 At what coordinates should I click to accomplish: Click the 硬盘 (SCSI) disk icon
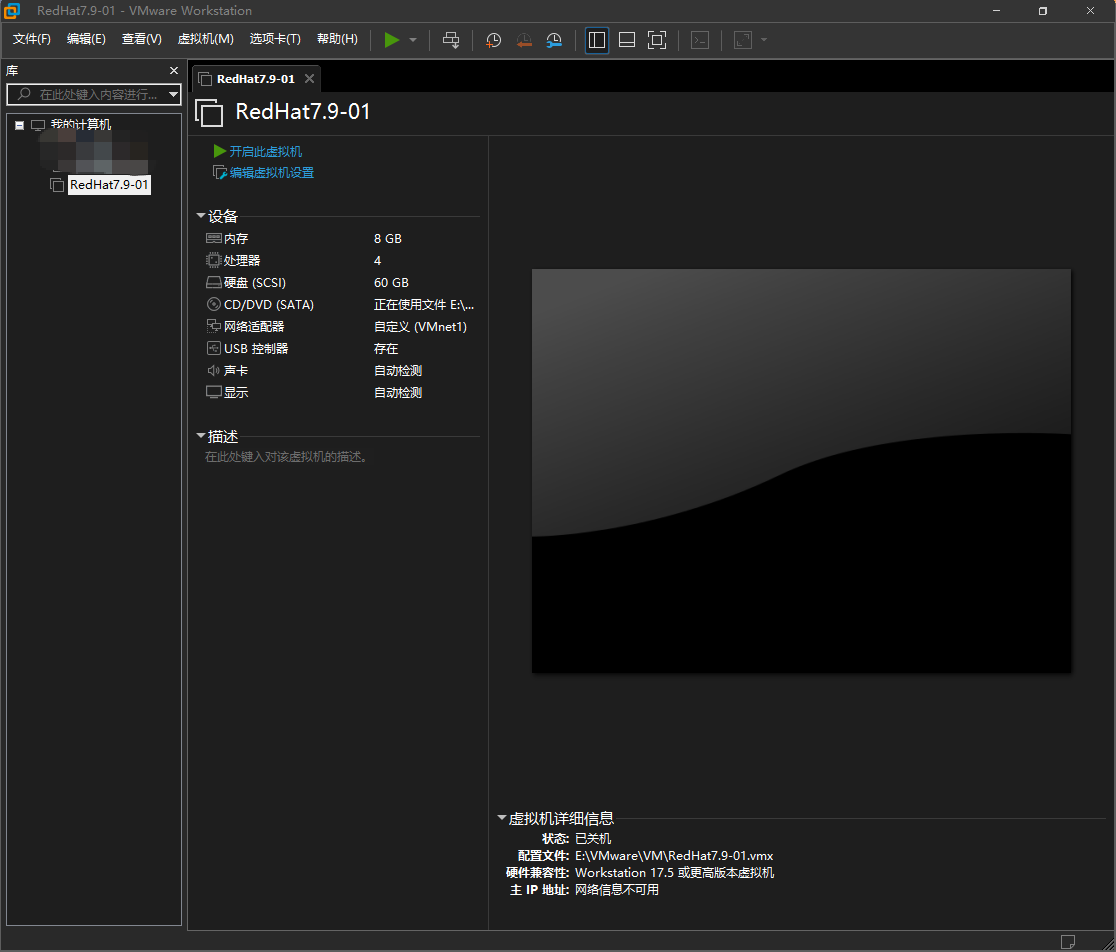214,282
